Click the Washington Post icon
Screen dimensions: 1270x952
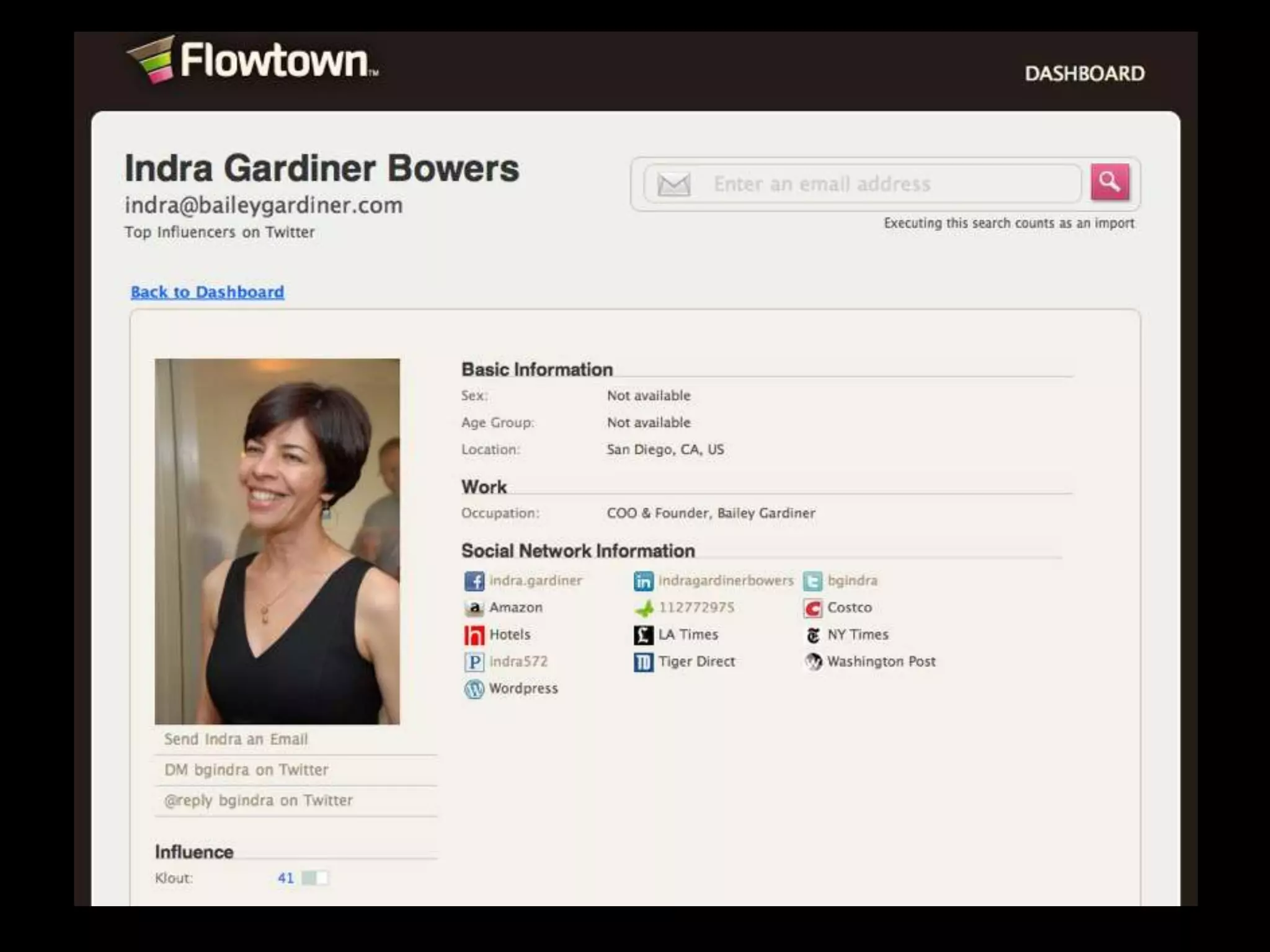click(812, 662)
